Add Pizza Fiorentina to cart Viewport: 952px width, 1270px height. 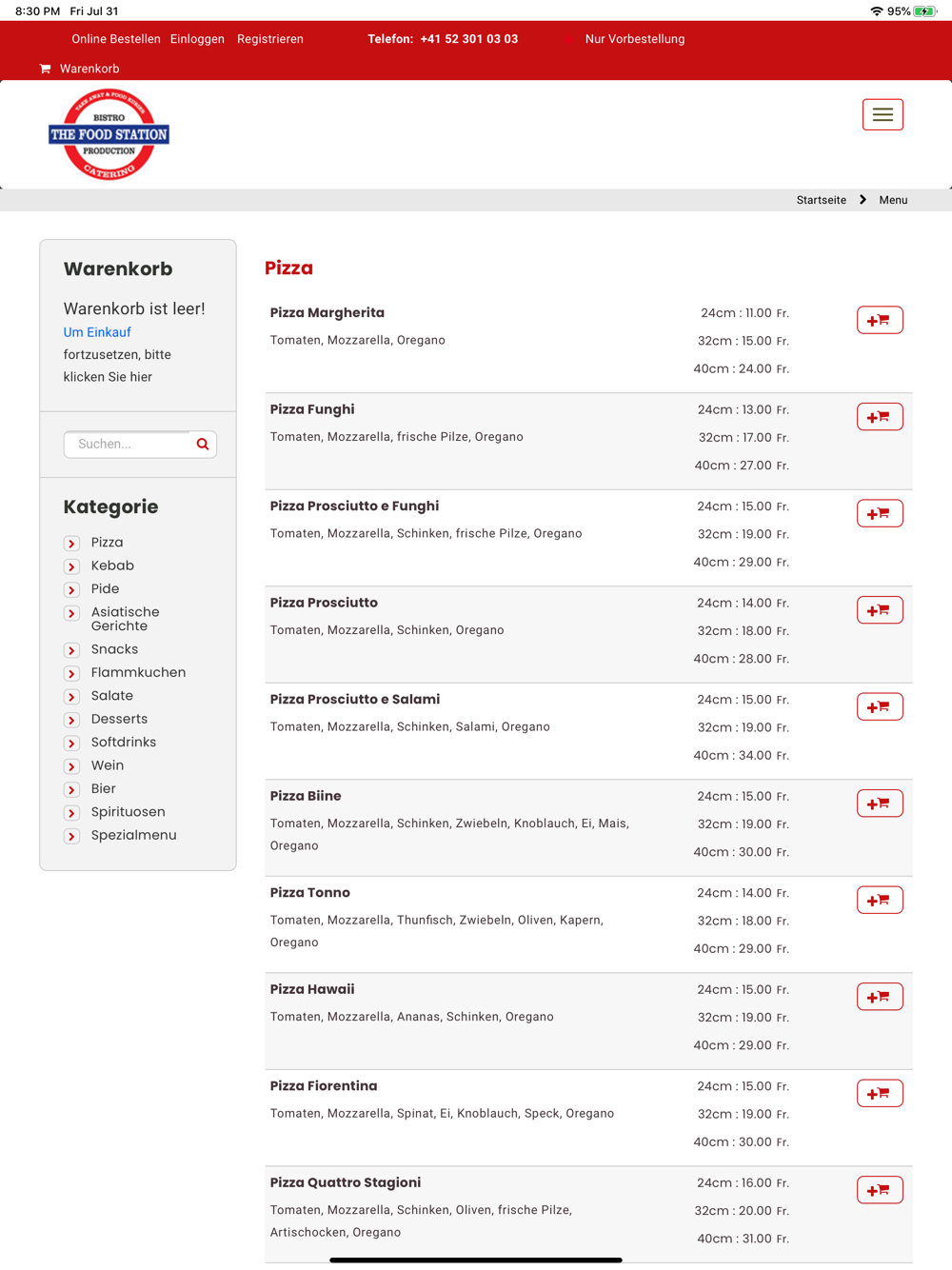click(x=880, y=1093)
